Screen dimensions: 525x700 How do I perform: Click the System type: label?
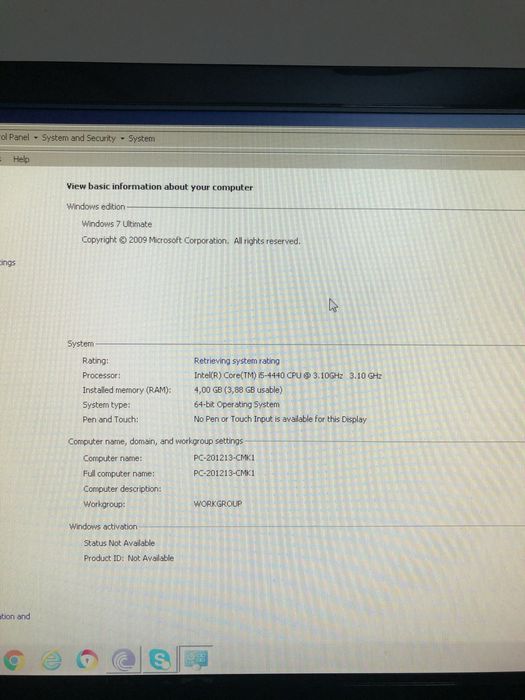click(x=106, y=405)
